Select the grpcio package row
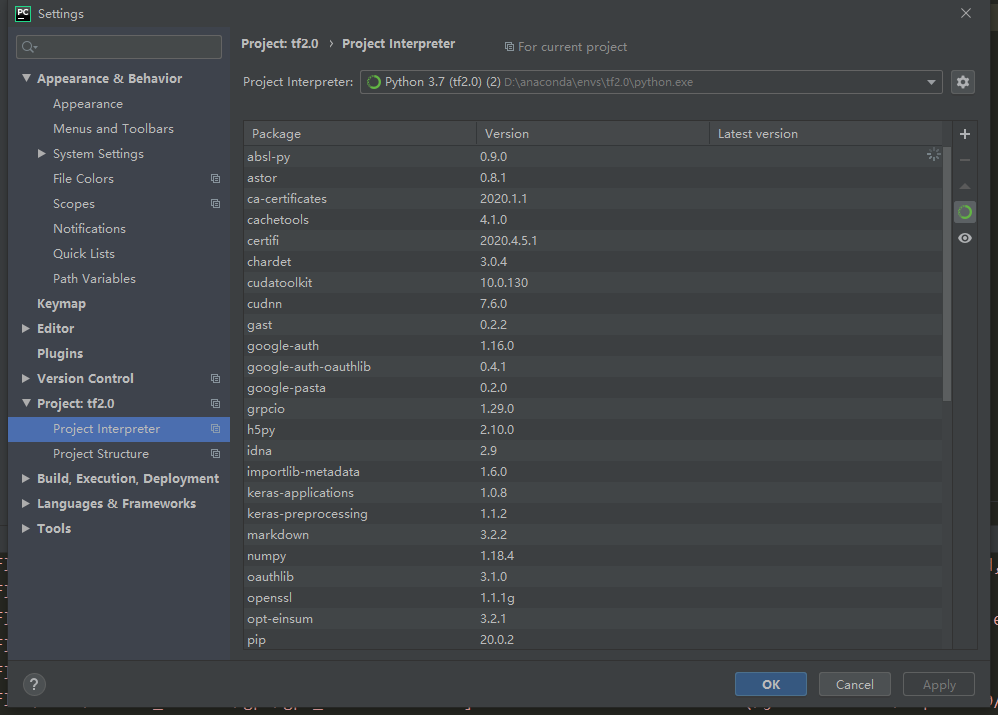This screenshot has height=715, width=998. [x=593, y=409]
